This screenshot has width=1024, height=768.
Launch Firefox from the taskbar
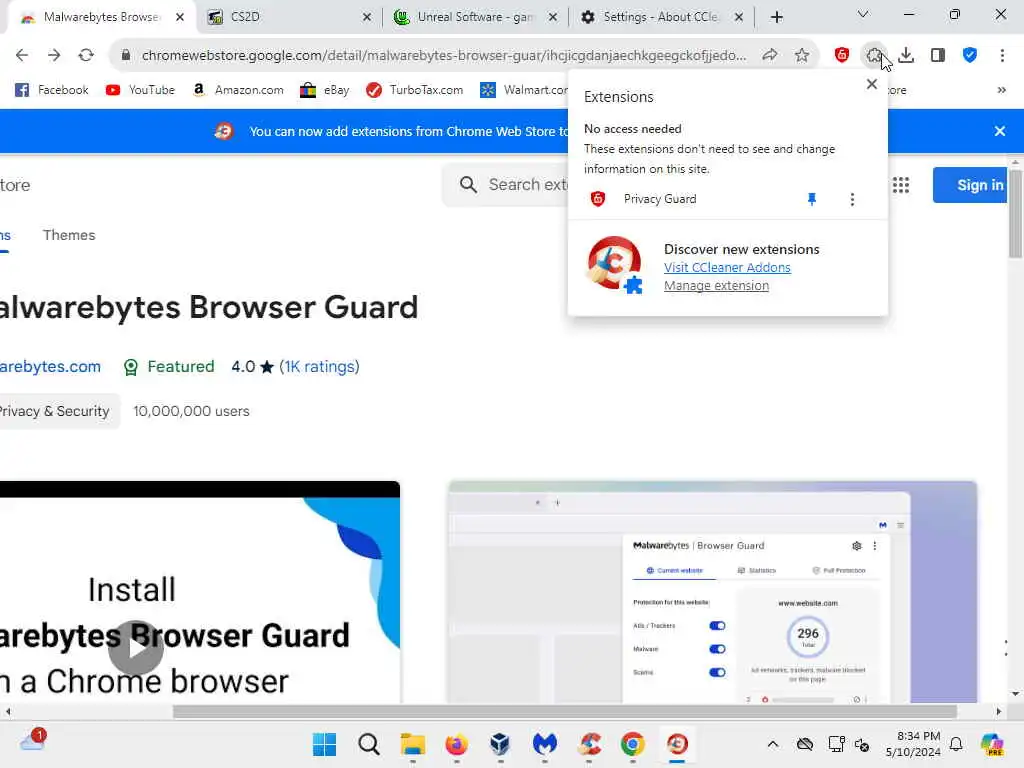pos(456,744)
